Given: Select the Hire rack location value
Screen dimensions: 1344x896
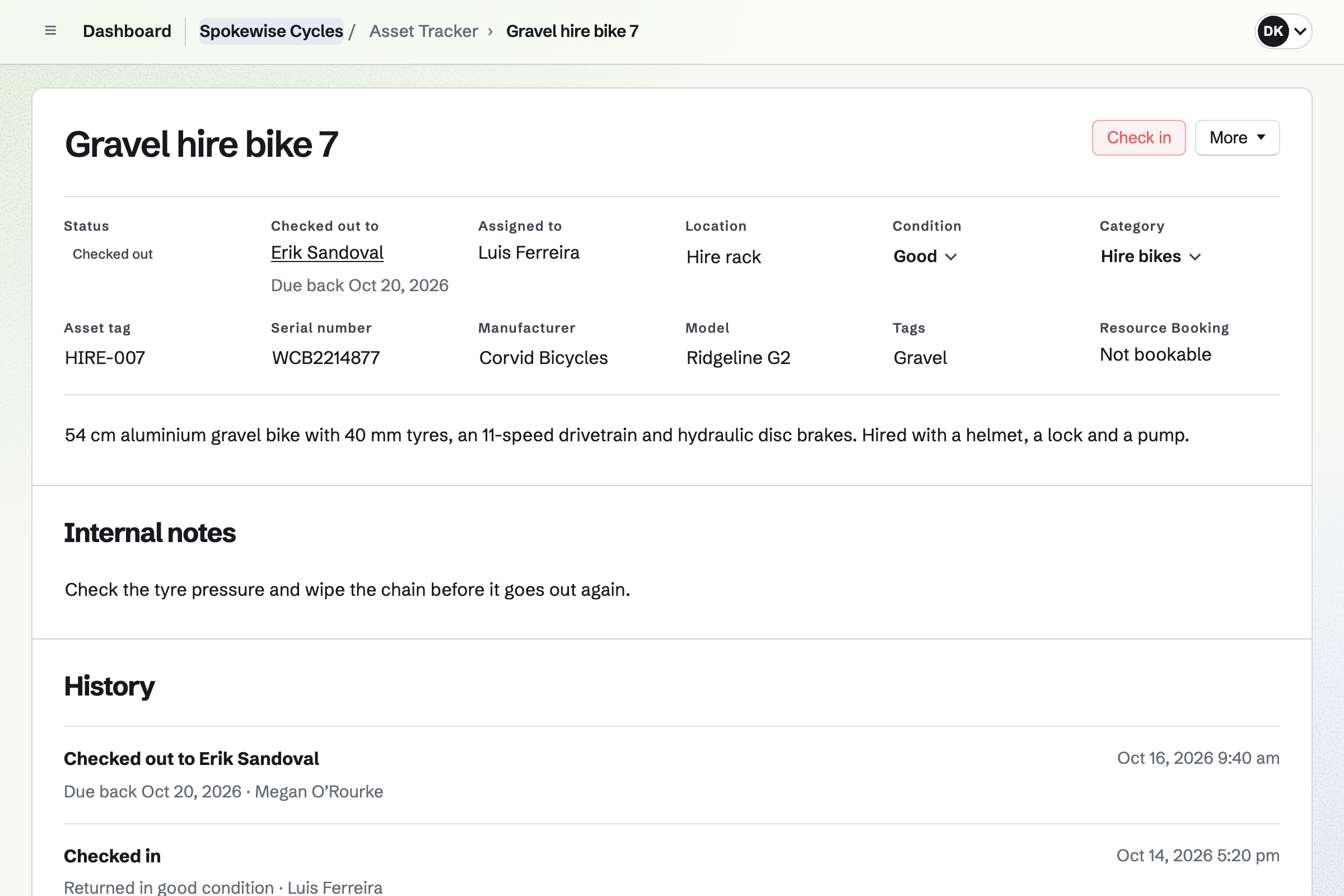Looking at the screenshot, I should click(724, 257).
